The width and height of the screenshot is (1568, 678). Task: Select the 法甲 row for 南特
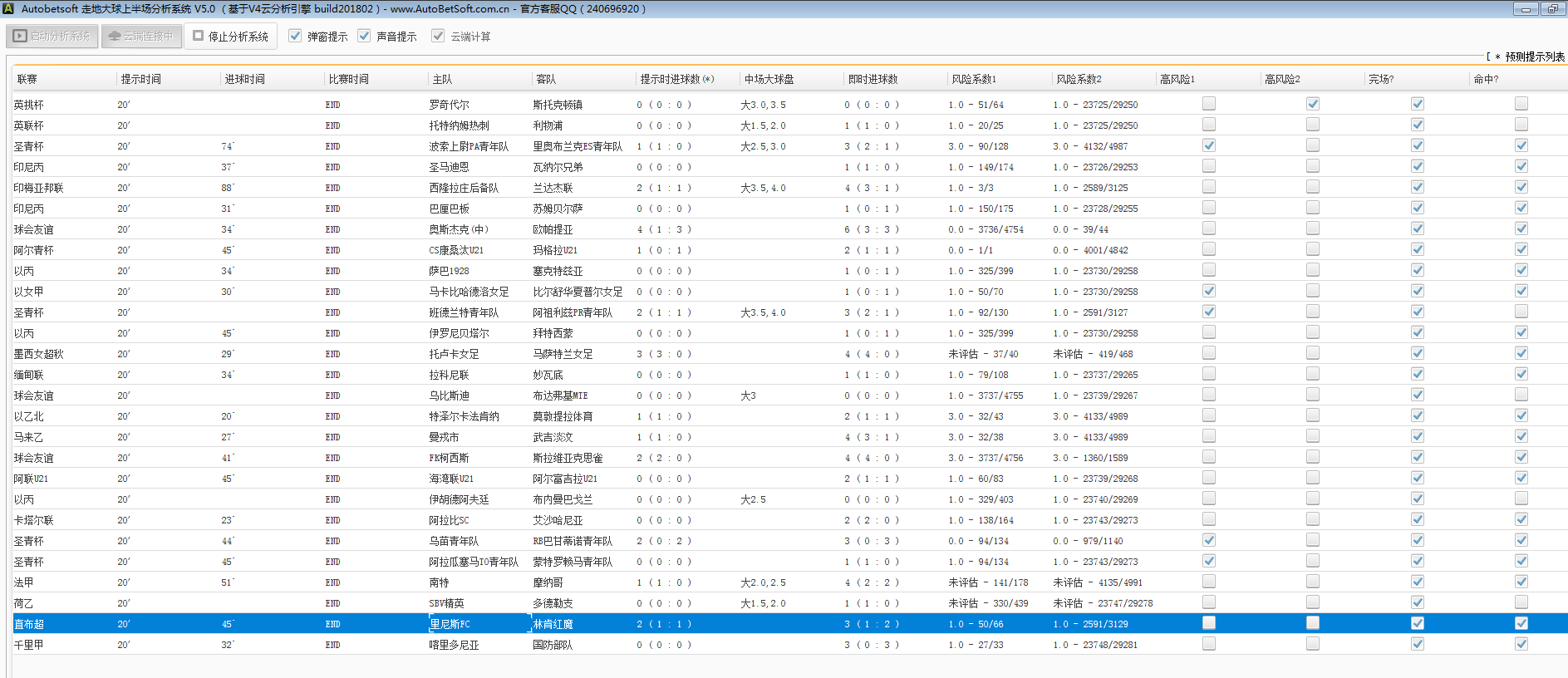[24, 582]
